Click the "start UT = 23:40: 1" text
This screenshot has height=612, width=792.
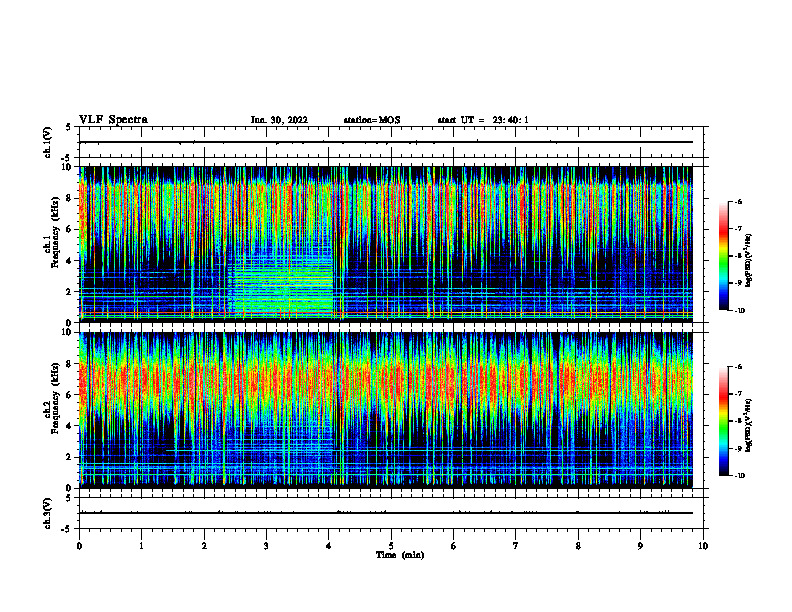(x=483, y=120)
